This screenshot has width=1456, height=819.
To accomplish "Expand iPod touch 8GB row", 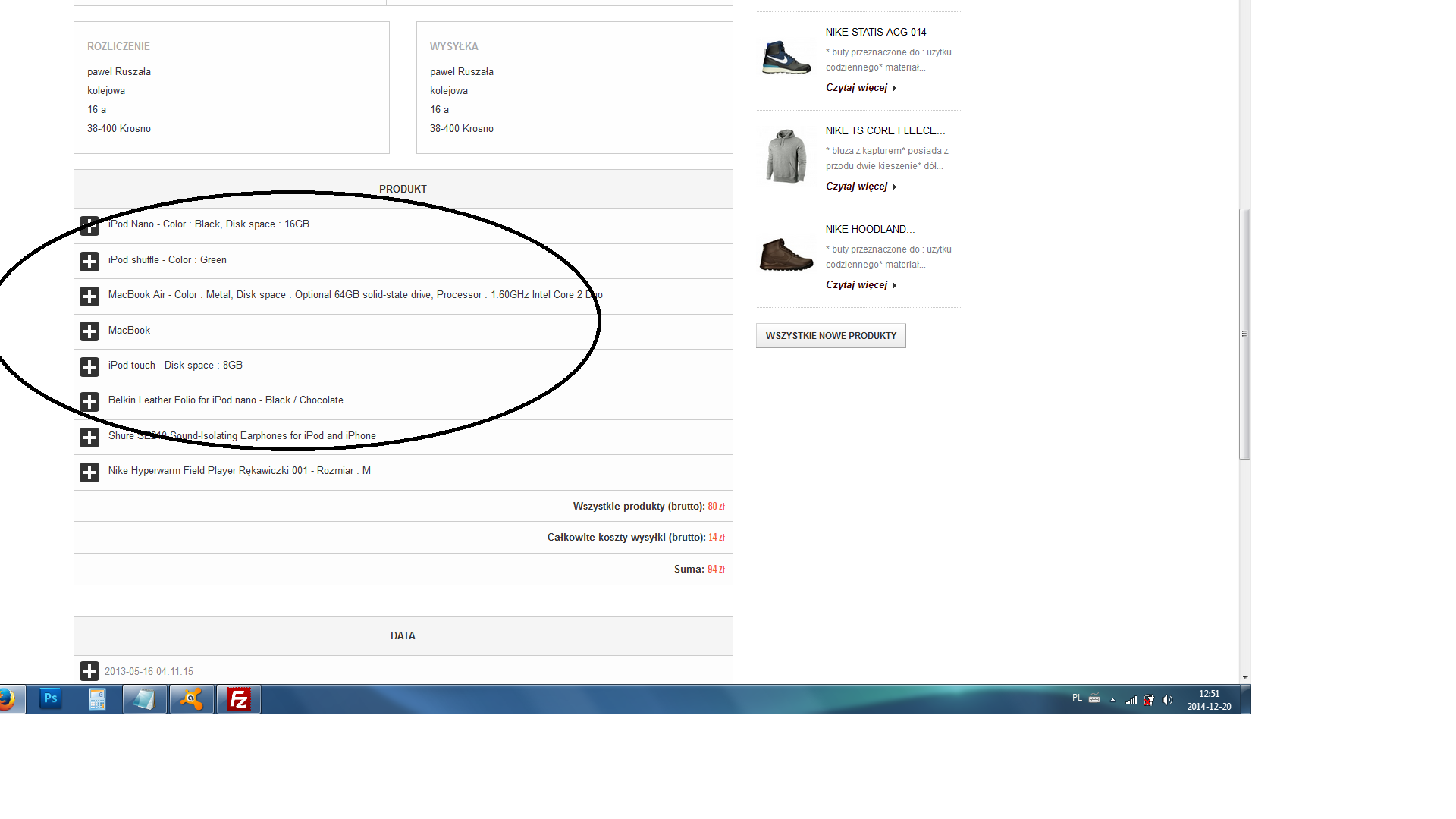I will [89, 367].
